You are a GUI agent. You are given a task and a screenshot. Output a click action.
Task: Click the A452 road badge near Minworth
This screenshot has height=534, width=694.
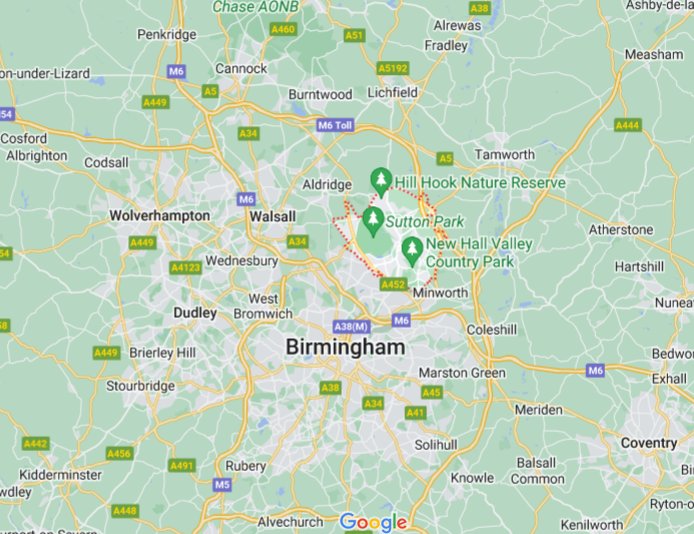393,284
